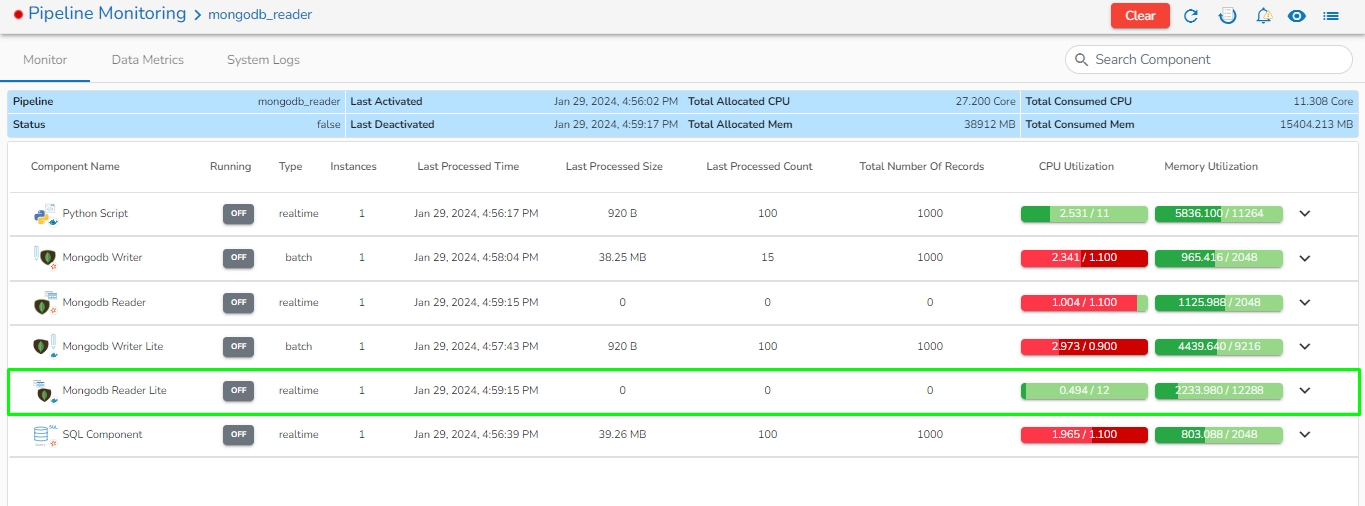
Task: Click the Mongodb Reader Lite component icon
Action: [43, 391]
